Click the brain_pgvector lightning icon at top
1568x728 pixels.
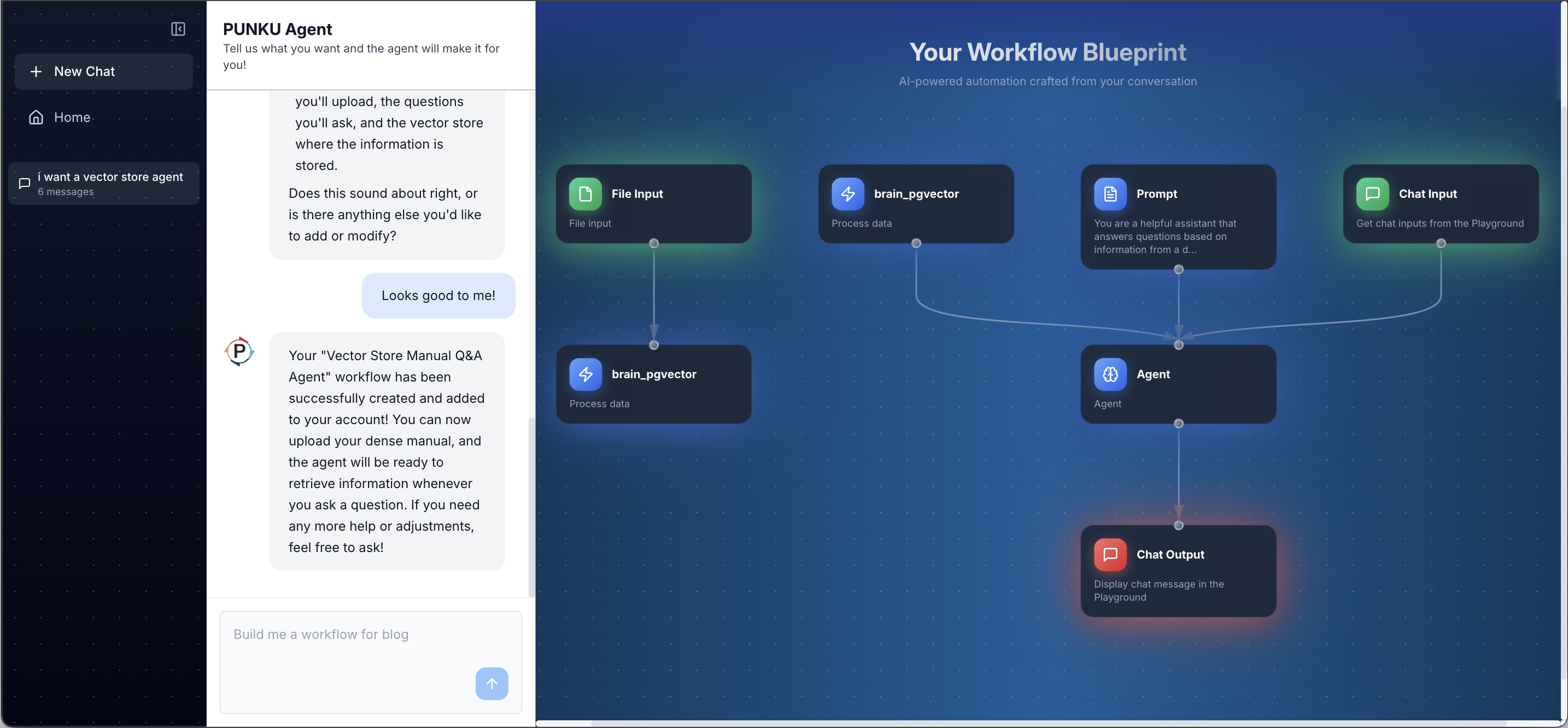click(x=848, y=193)
